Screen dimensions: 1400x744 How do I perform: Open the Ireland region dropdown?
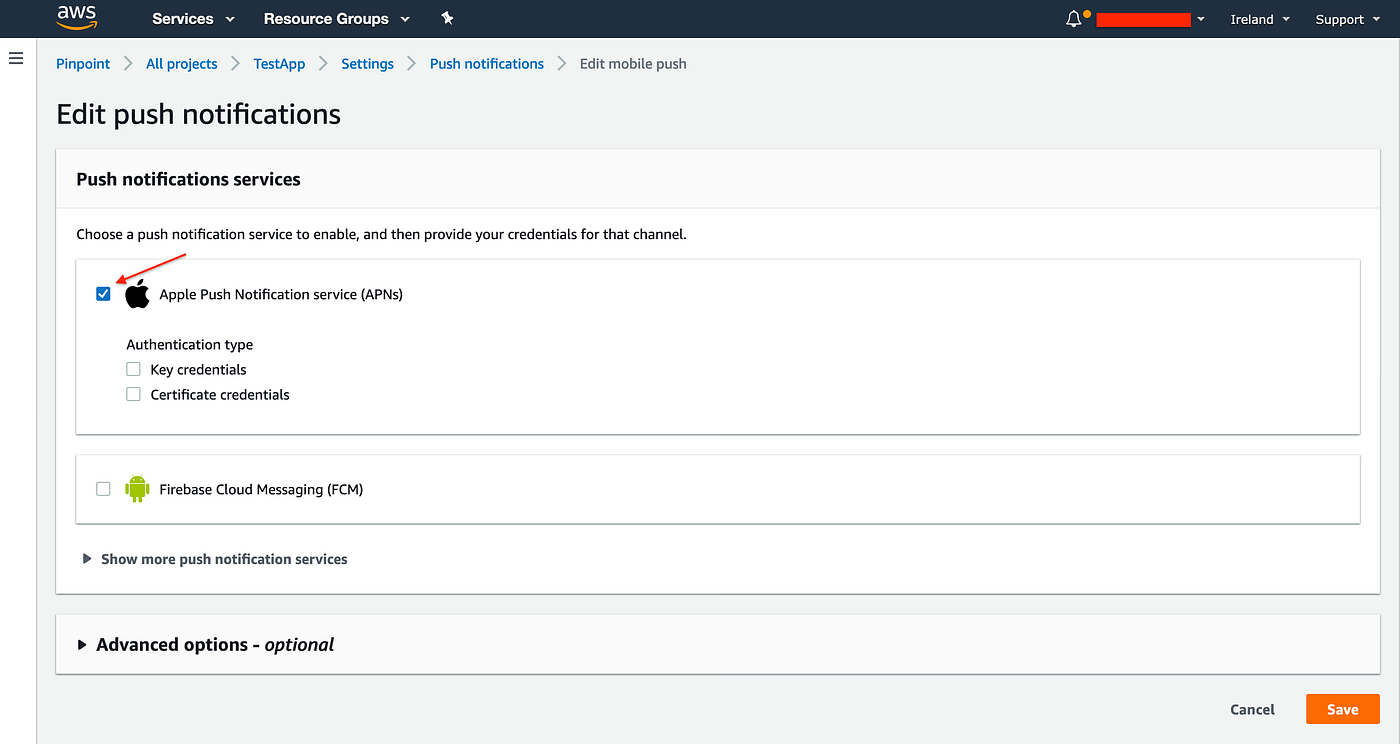coord(1259,18)
